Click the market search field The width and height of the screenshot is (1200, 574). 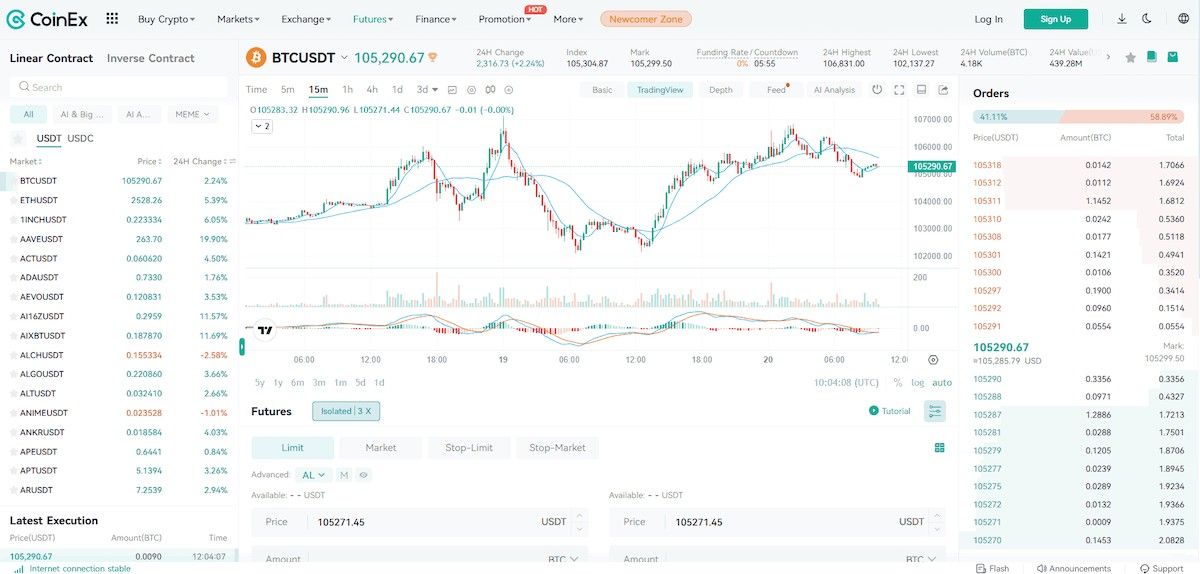118,87
